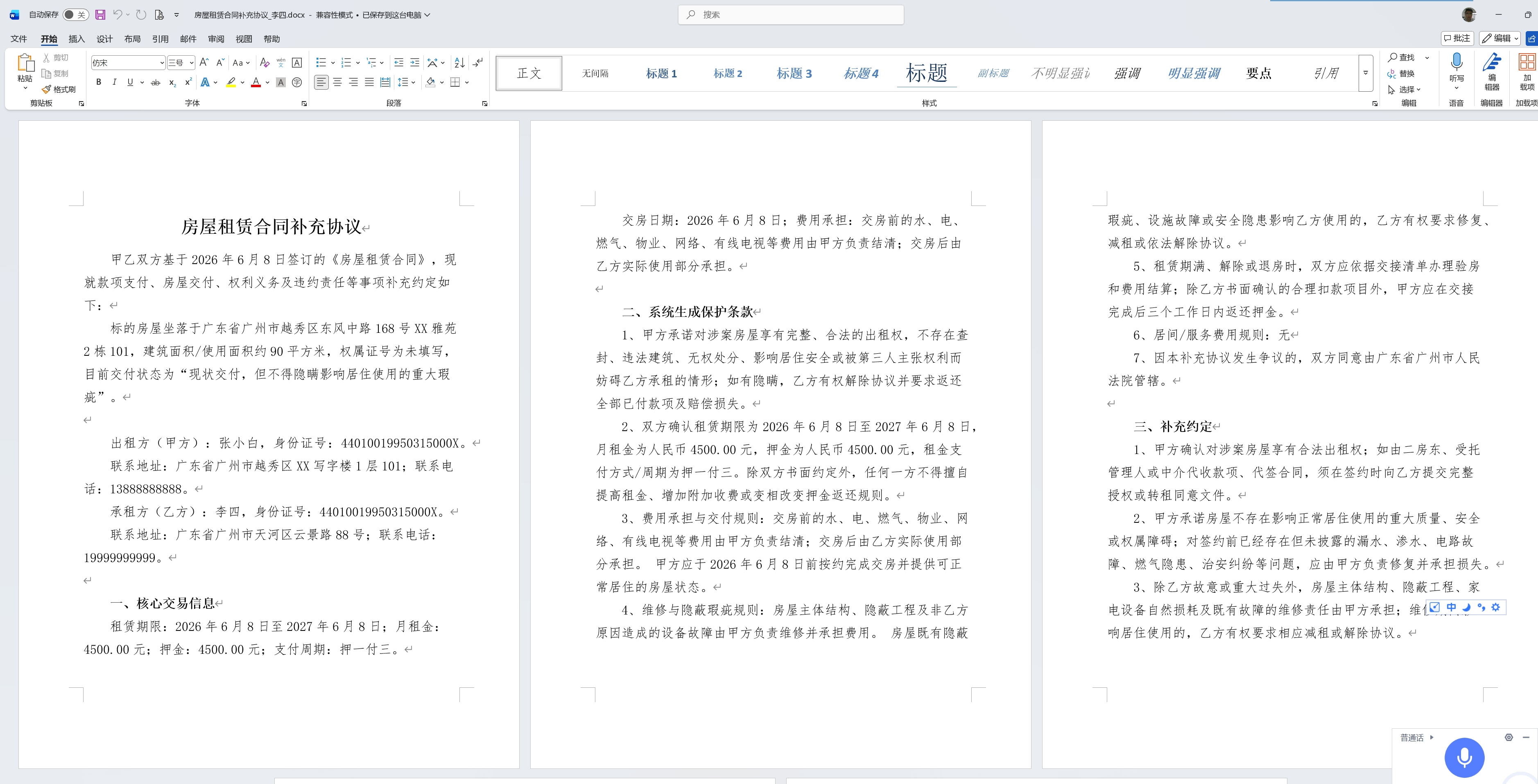
Task: Click the Save icon in the title bar
Action: [100, 14]
